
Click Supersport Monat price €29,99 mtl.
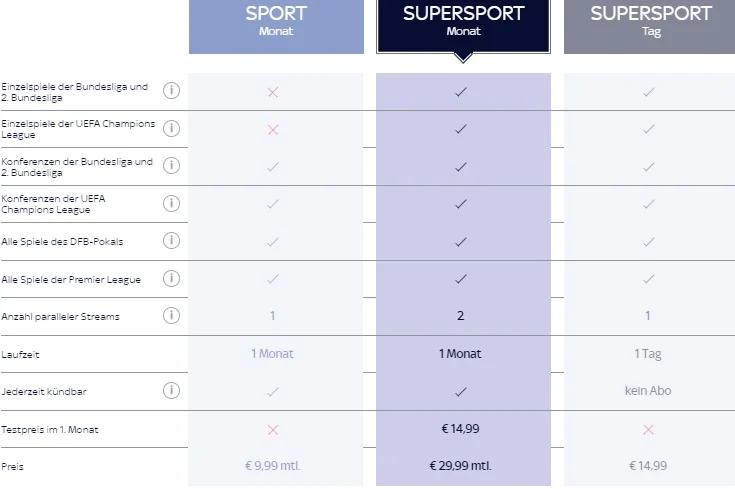(x=461, y=466)
